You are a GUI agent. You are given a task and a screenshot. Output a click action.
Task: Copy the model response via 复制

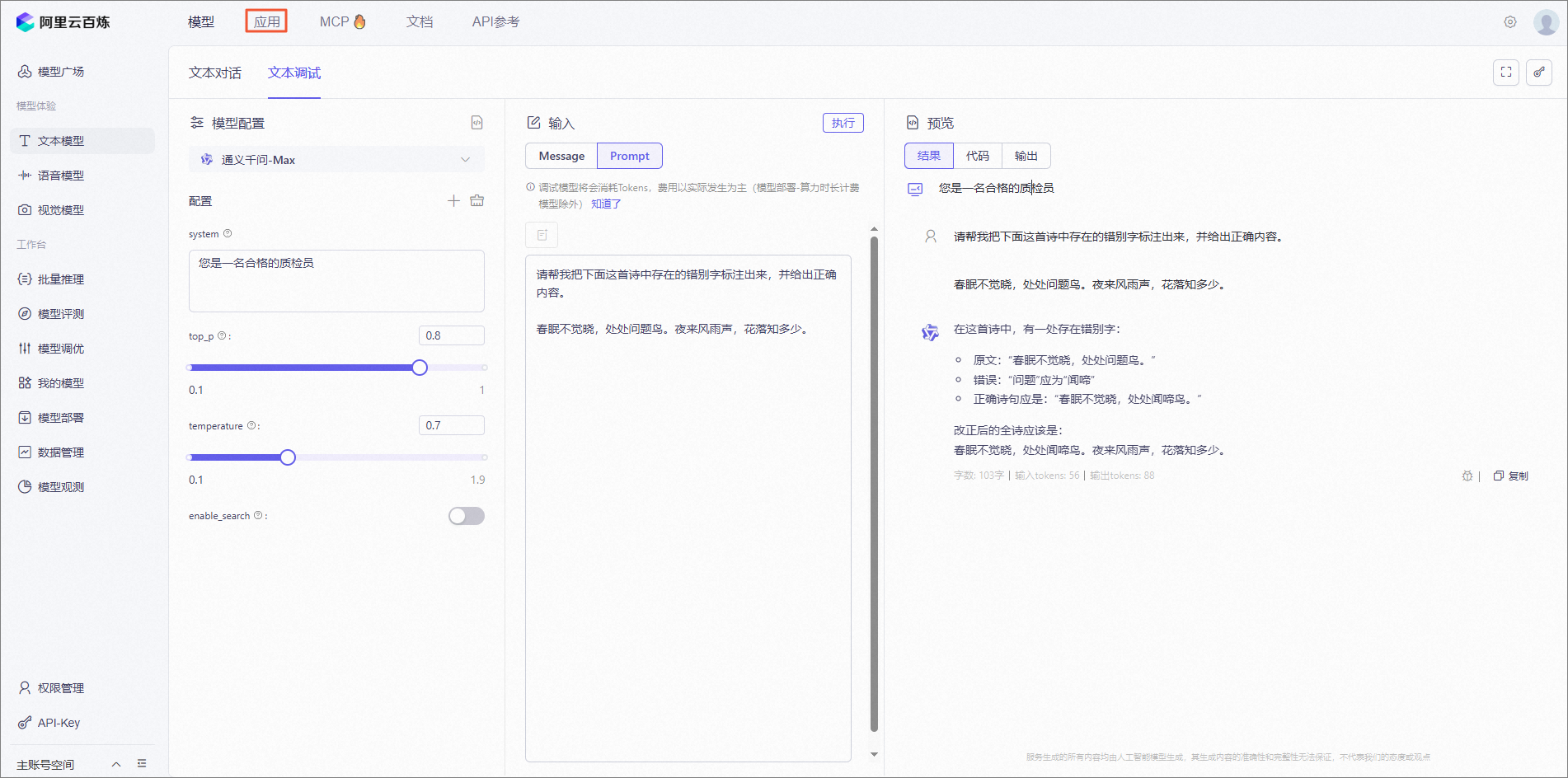1511,476
